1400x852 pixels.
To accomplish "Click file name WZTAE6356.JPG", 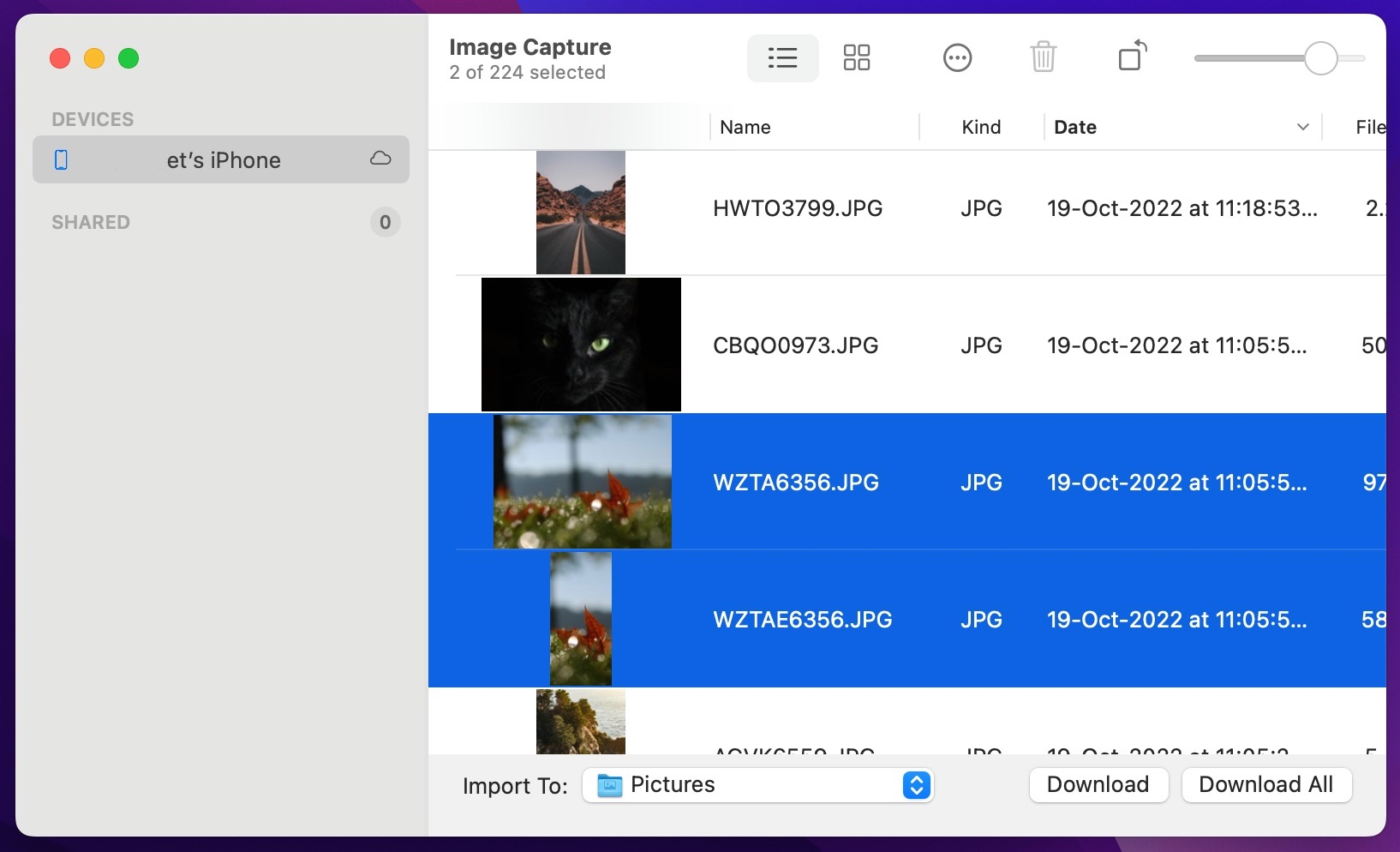I will tap(803, 620).
